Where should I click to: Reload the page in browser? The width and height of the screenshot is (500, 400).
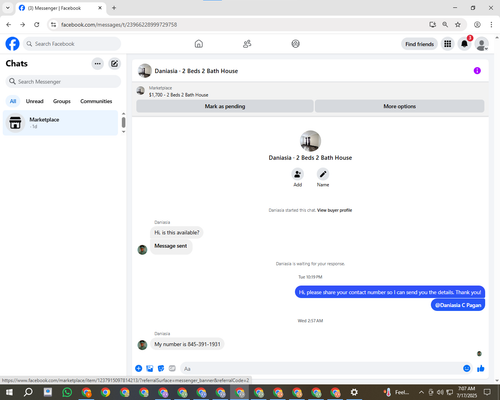click(x=37, y=24)
